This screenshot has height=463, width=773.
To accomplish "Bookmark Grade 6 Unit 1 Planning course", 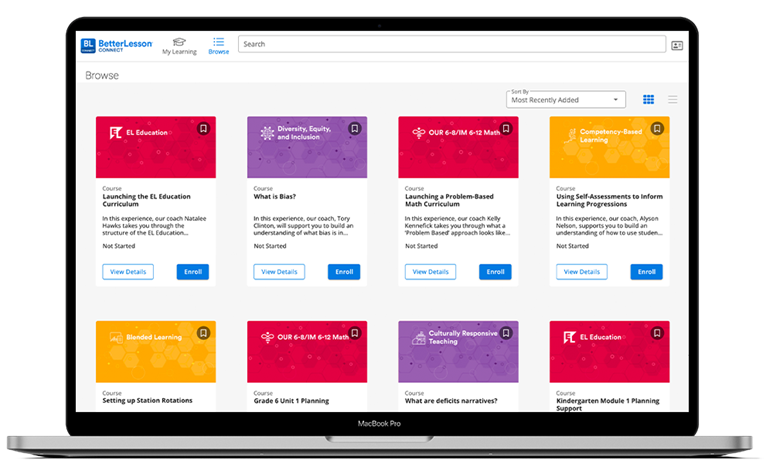I will [x=354, y=333].
